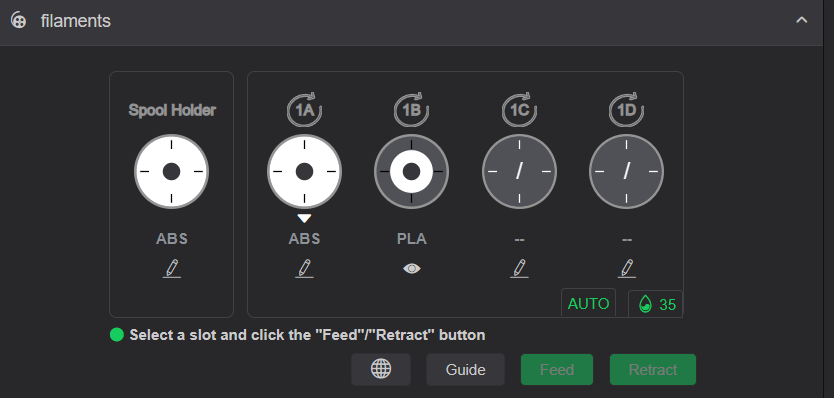The height and width of the screenshot is (398, 834).
Task: Toggle the AUTO refill option
Action: [x=588, y=303]
